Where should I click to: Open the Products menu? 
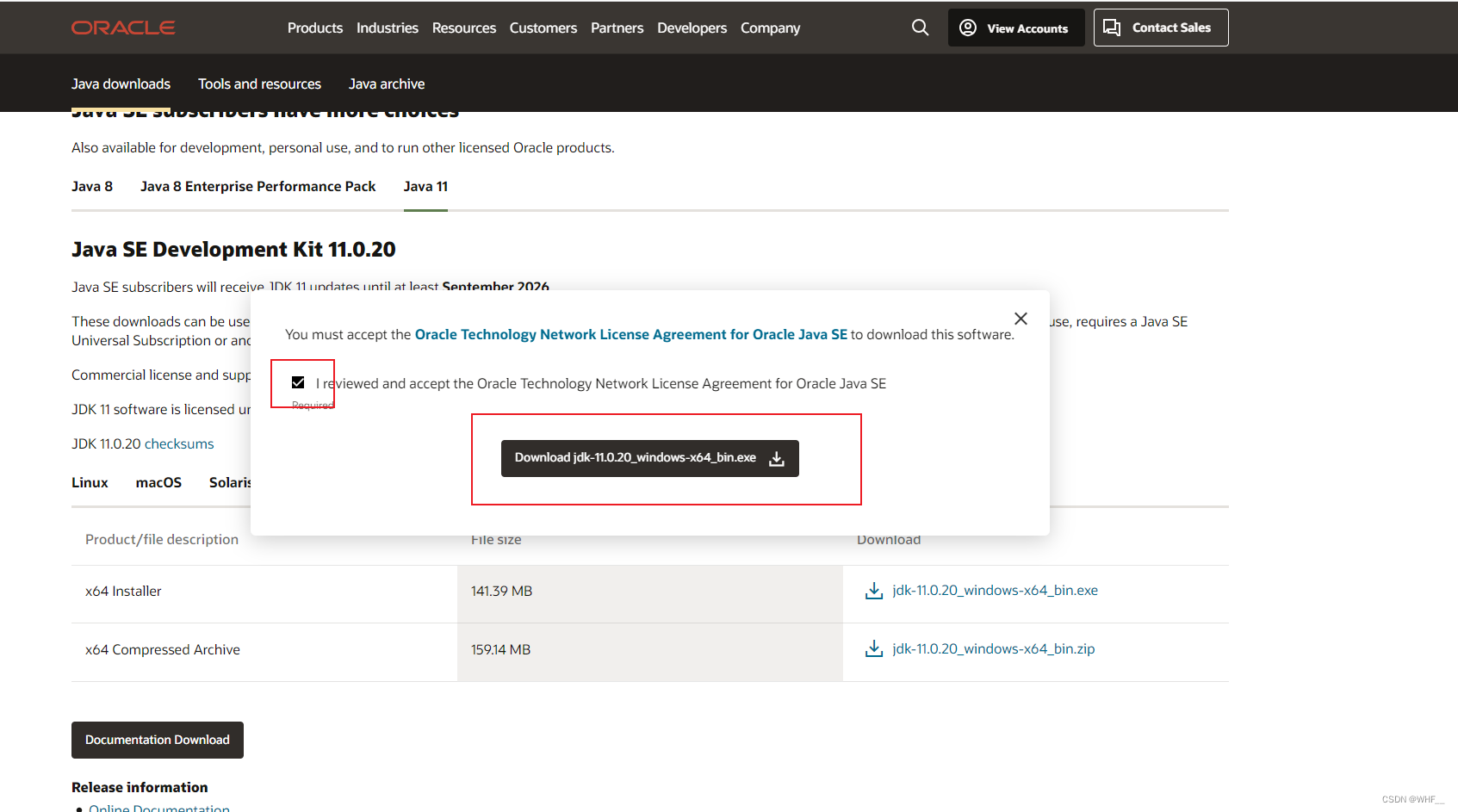(315, 28)
